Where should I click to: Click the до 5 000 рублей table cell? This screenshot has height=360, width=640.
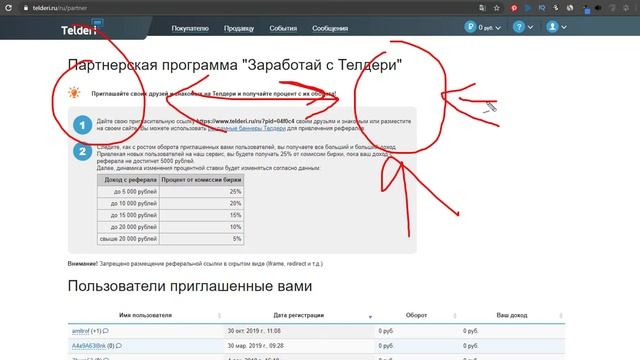click(128, 191)
